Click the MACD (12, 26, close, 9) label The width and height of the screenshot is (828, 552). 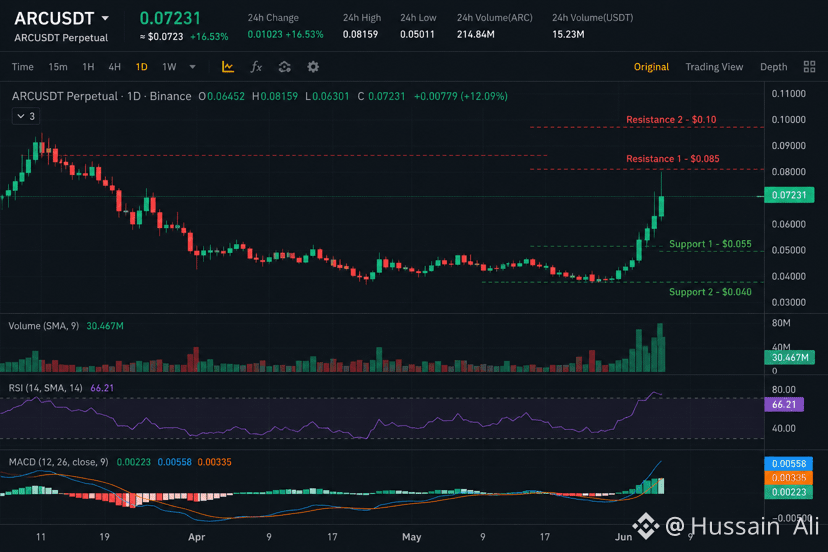(x=58, y=462)
